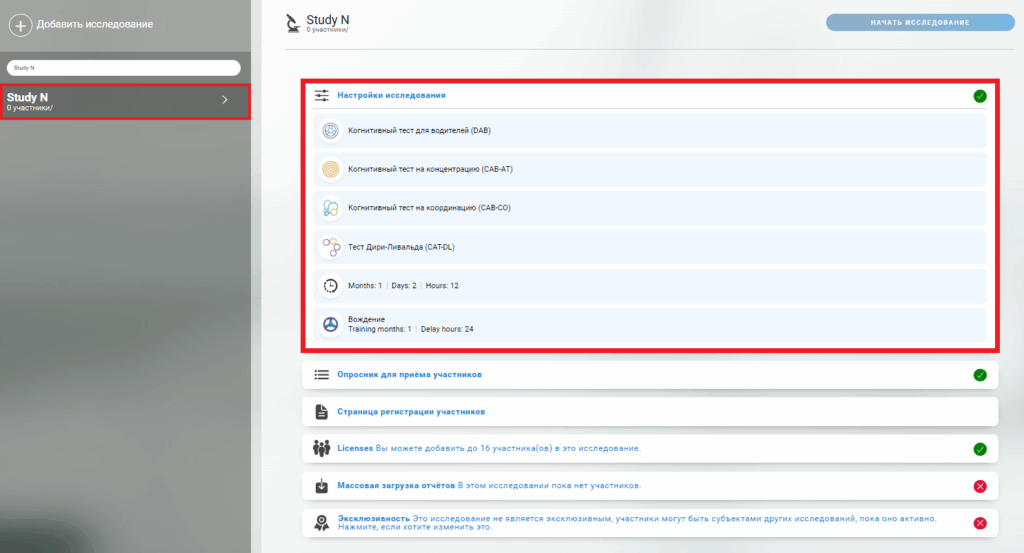Open the Массовая загрузка отчётов section

tap(395, 485)
